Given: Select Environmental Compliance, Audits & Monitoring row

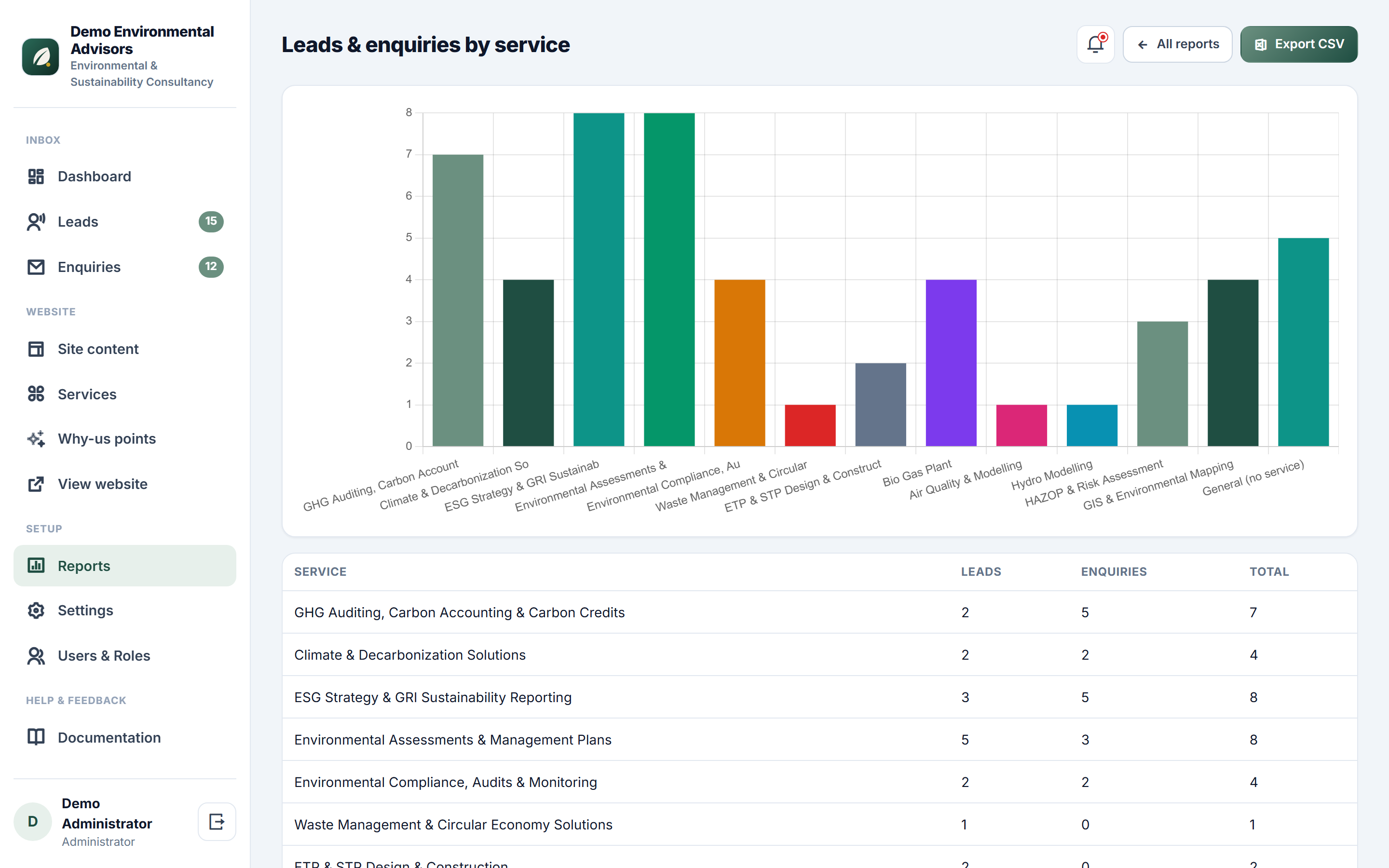Looking at the screenshot, I should (x=819, y=783).
